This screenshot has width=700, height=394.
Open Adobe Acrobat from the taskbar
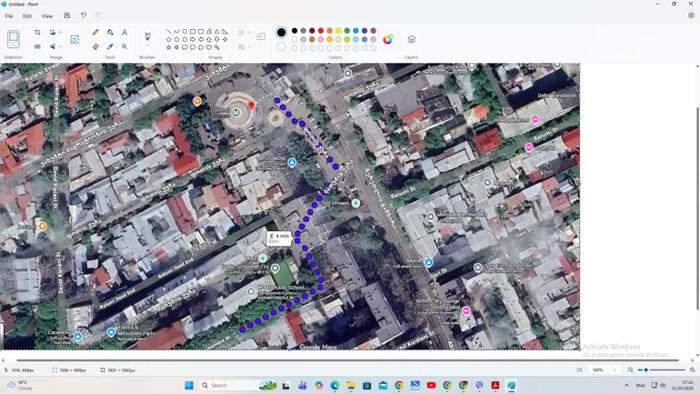(x=495, y=385)
